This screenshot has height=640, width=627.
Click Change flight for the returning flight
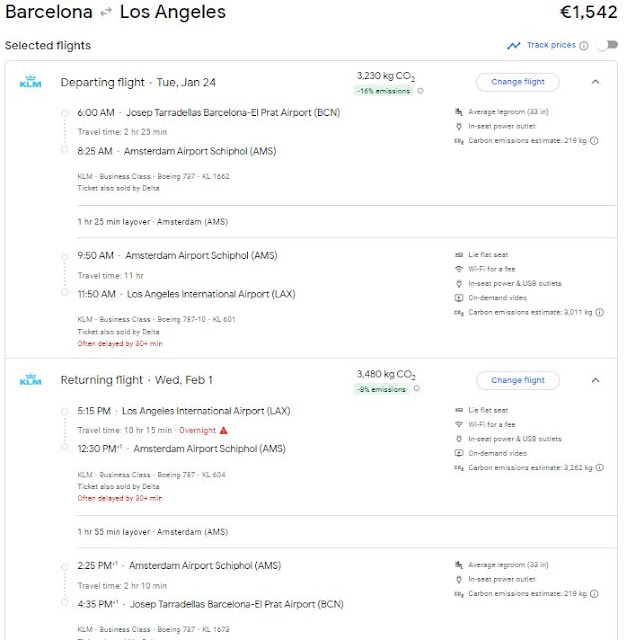click(x=518, y=380)
